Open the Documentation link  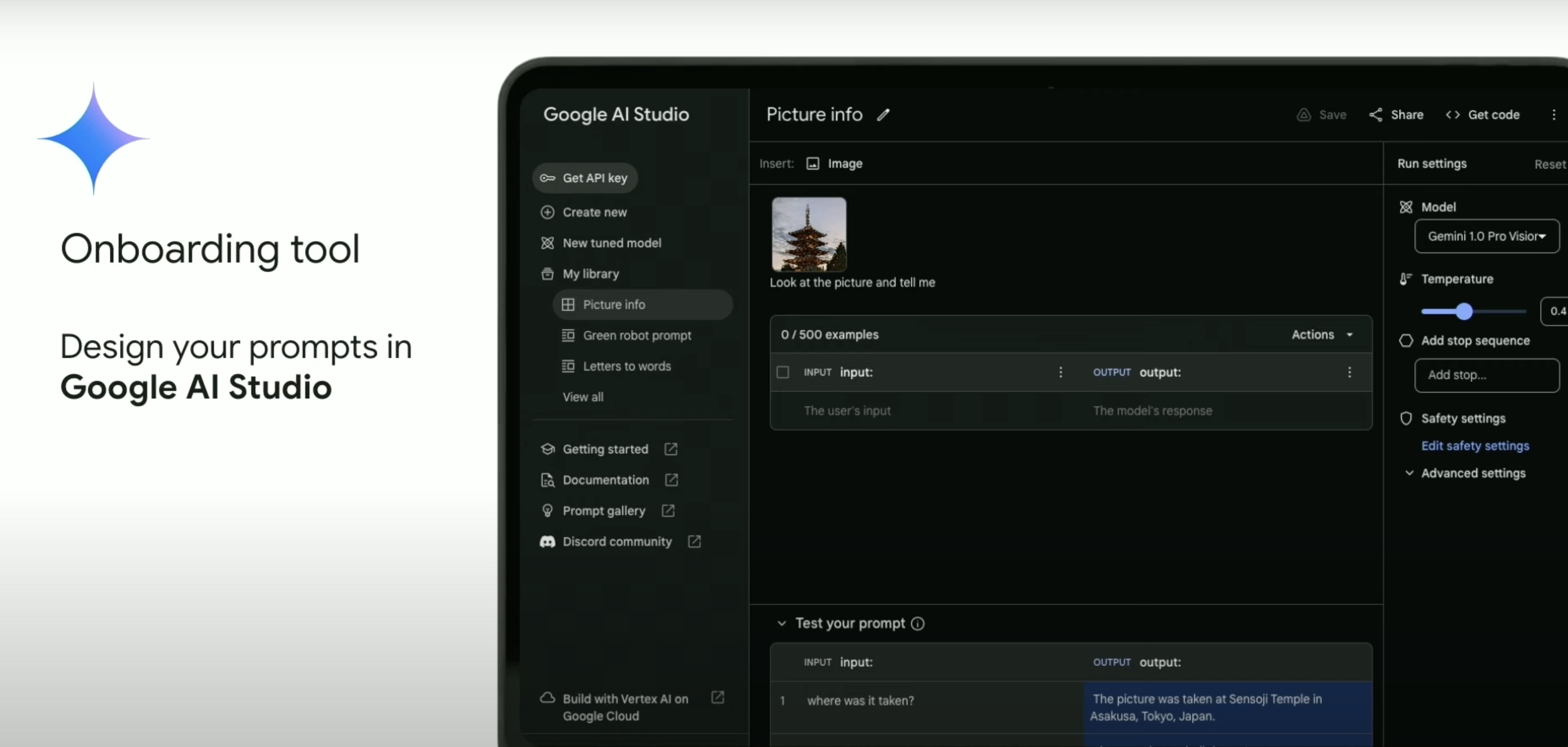(605, 480)
